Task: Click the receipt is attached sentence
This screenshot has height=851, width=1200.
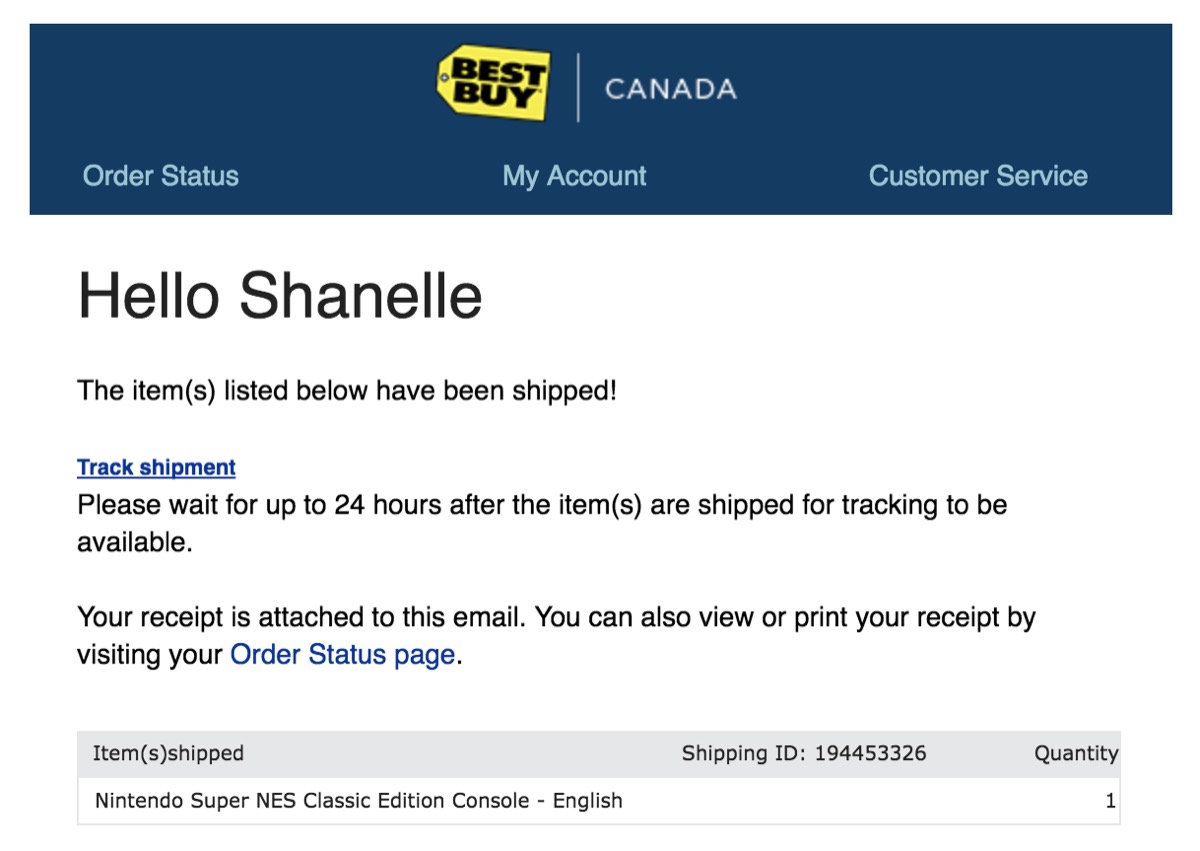Action: tap(556, 636)
